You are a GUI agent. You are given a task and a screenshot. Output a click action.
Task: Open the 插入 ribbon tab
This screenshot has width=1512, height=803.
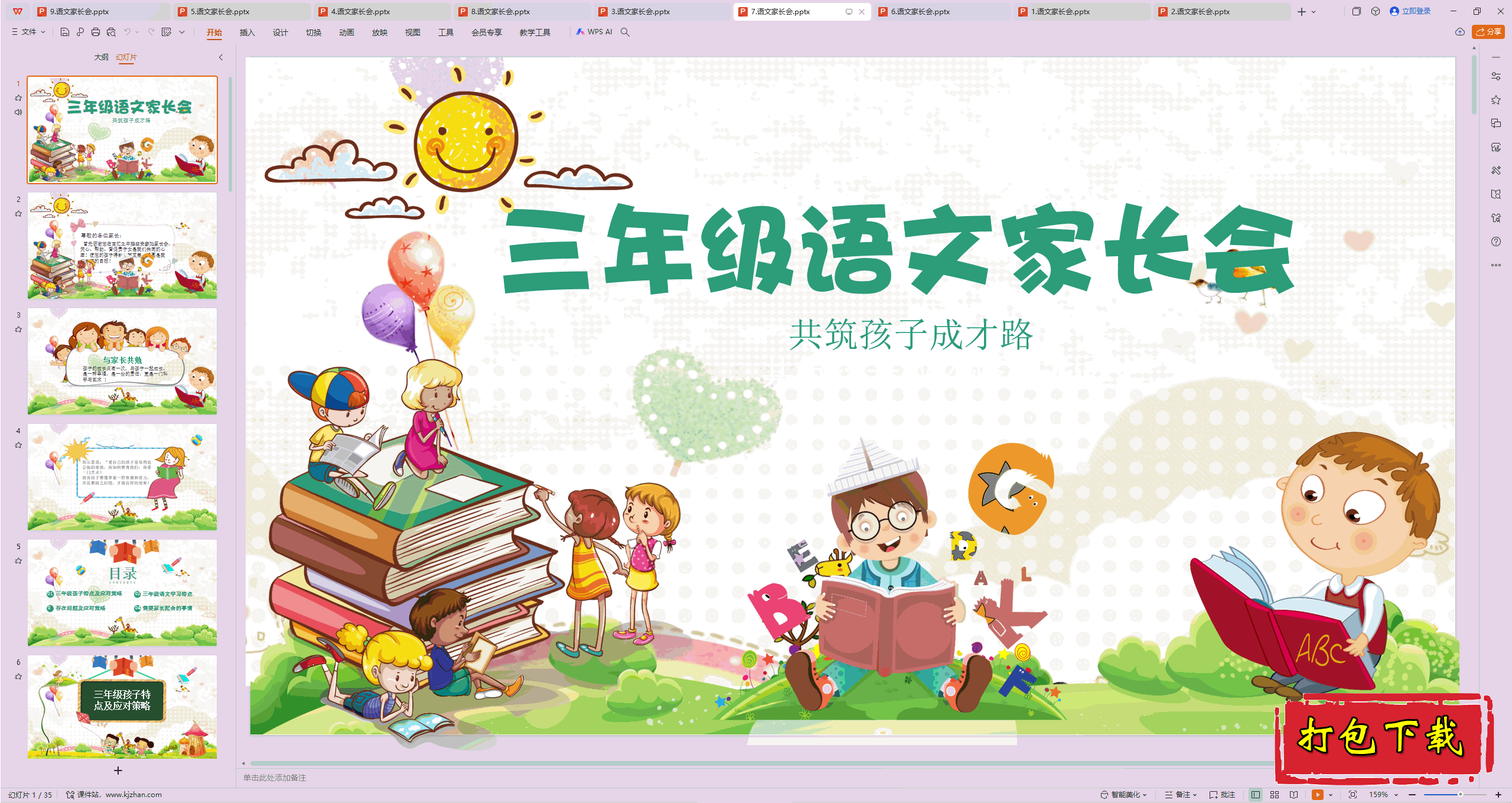247,32
